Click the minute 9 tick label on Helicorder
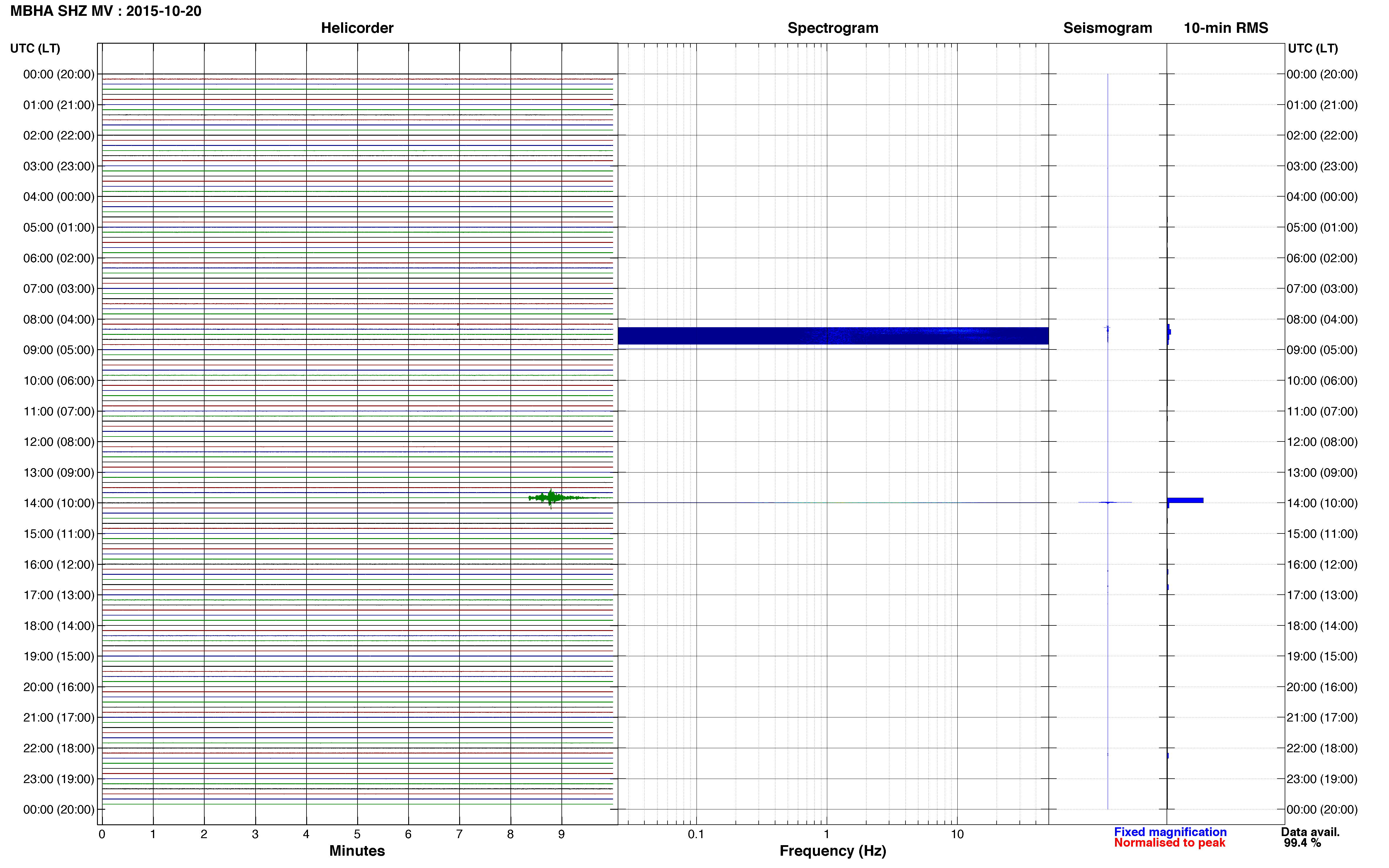Image resolution: width=1389 pixels, height=868 pixels. pyautogui.click(x=561, y=834)
